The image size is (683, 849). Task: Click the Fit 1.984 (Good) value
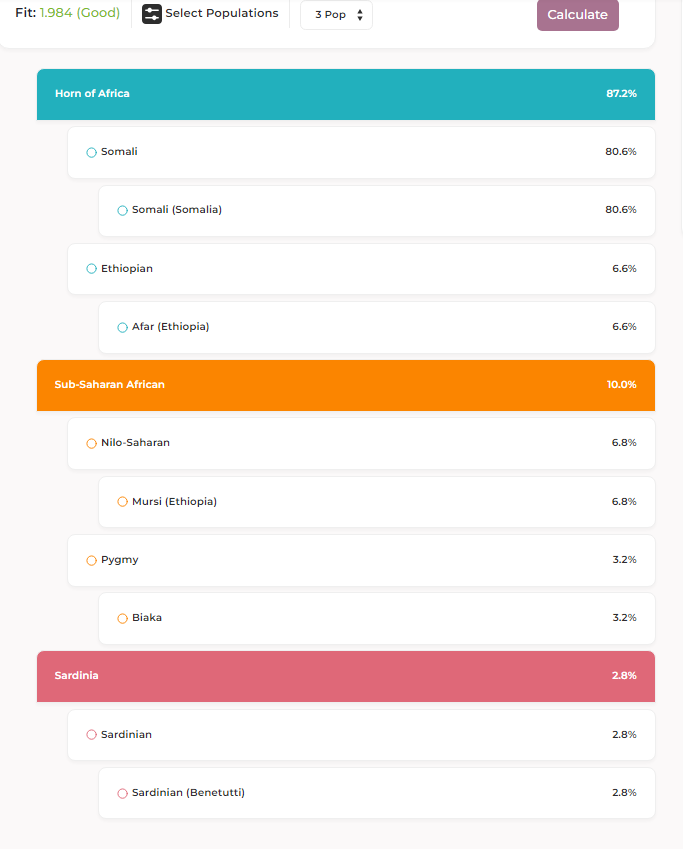click(79, 13)
